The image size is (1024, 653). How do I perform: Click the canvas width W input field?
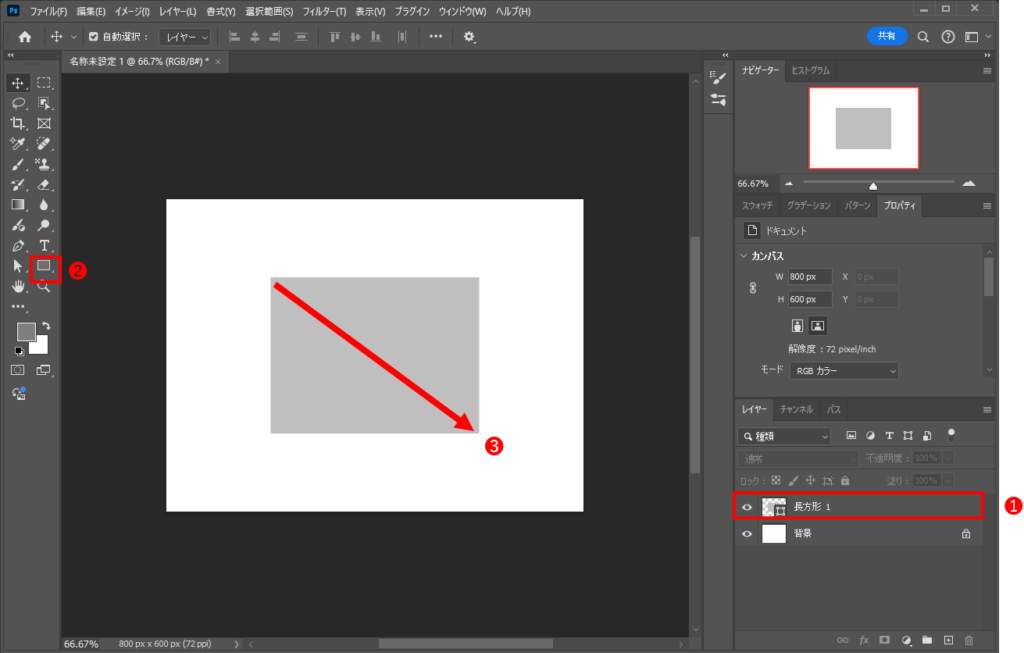tap(809, 276)
